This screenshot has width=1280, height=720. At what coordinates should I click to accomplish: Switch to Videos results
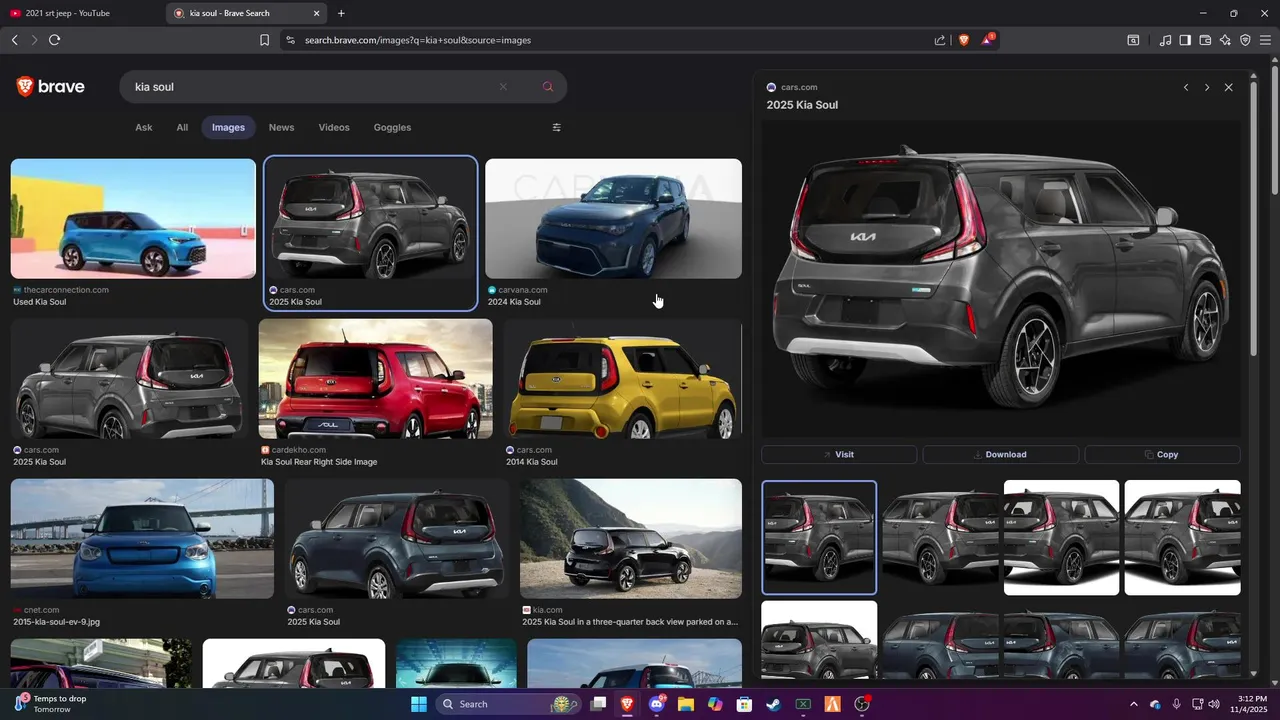point(334,127)
